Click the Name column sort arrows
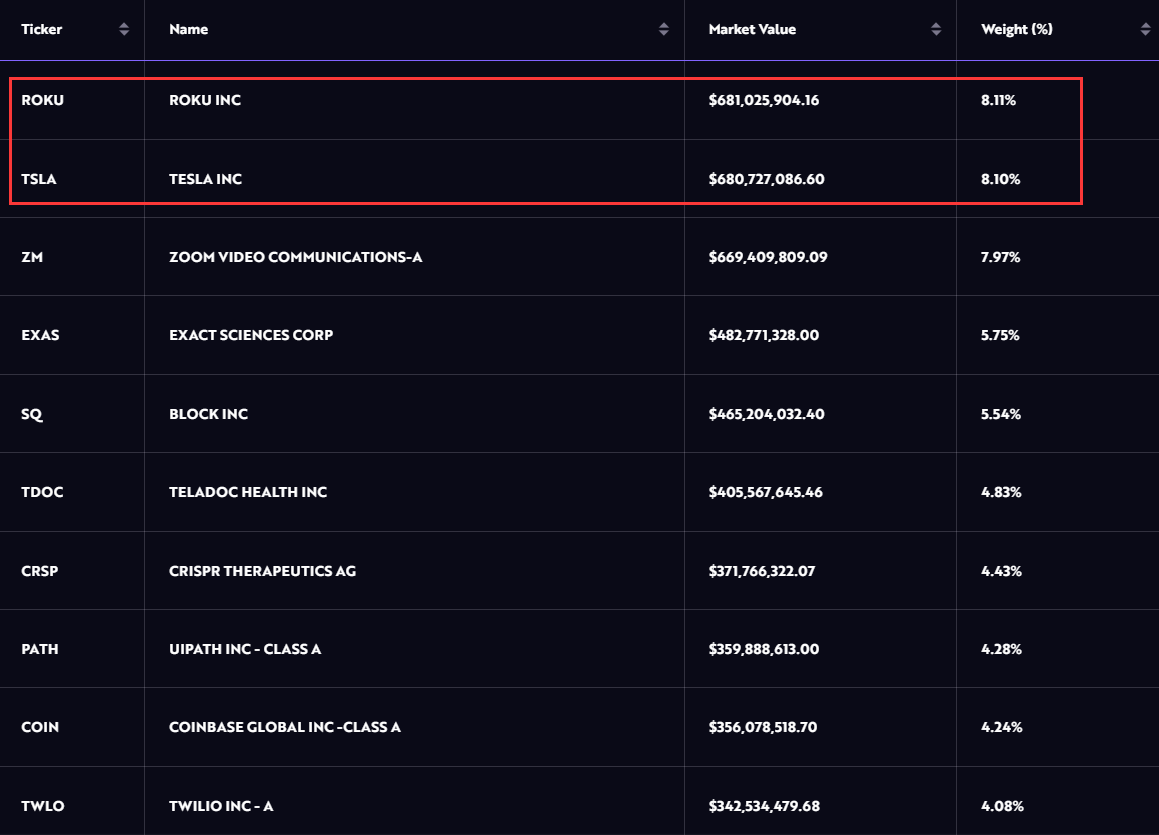The width and height of the screenshot is (1159, 835). pyautogui.click(x=664, y=30)
